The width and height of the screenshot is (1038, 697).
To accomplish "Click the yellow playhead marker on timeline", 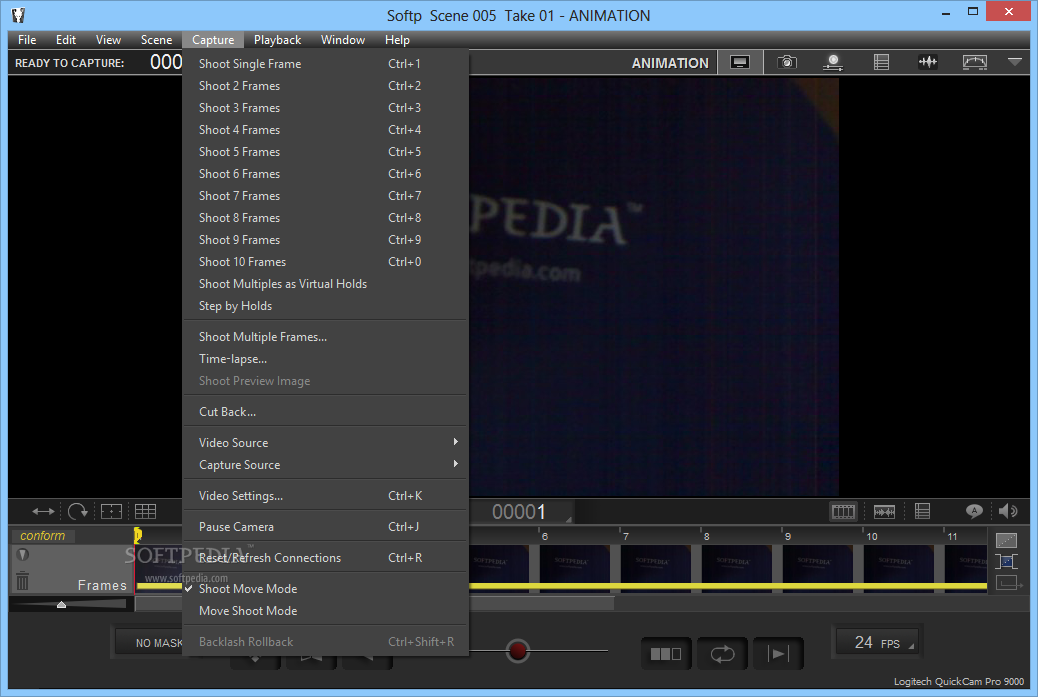I will coord(138,535).
